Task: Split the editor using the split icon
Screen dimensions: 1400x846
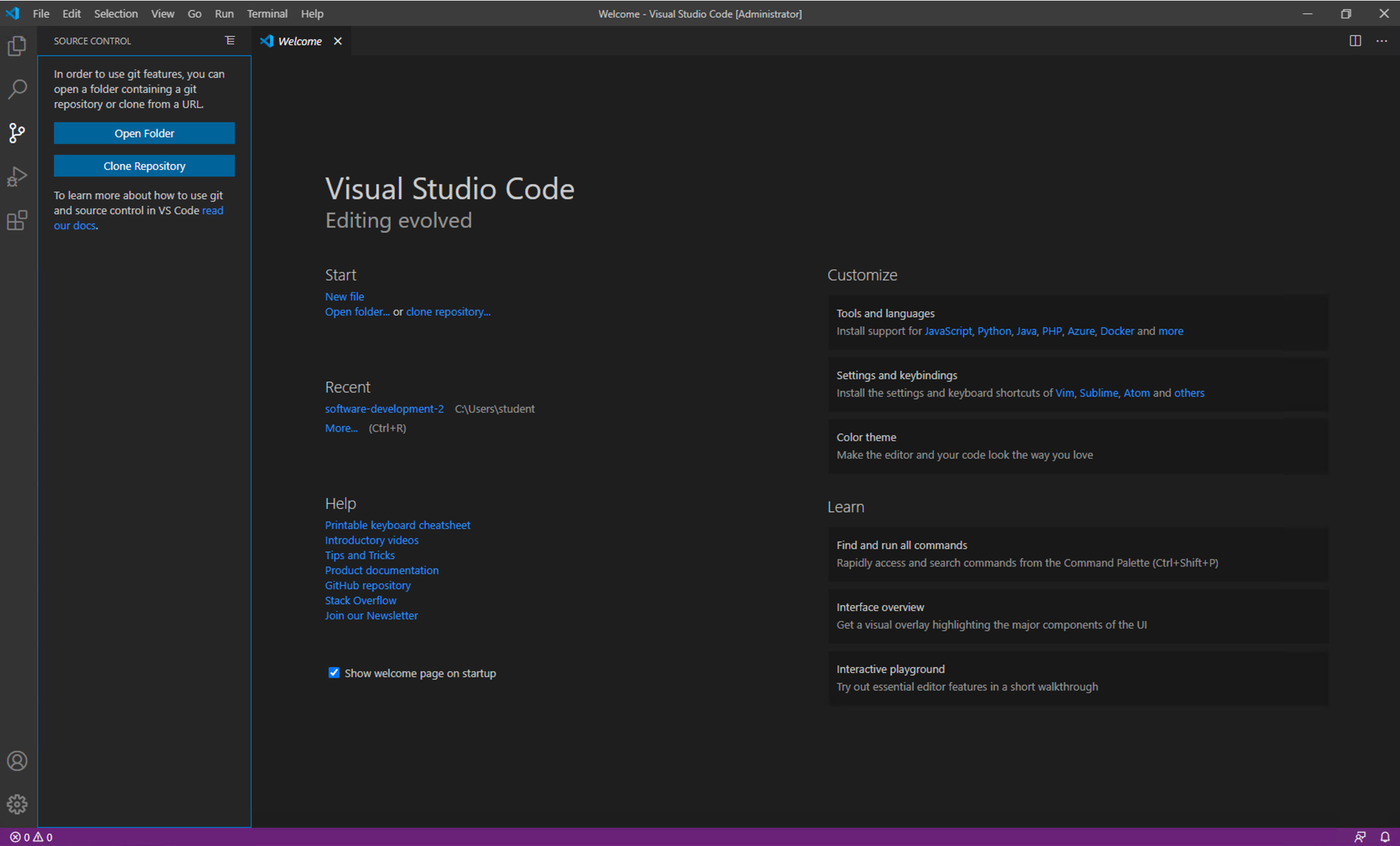Action: (x=1355, y=41)
